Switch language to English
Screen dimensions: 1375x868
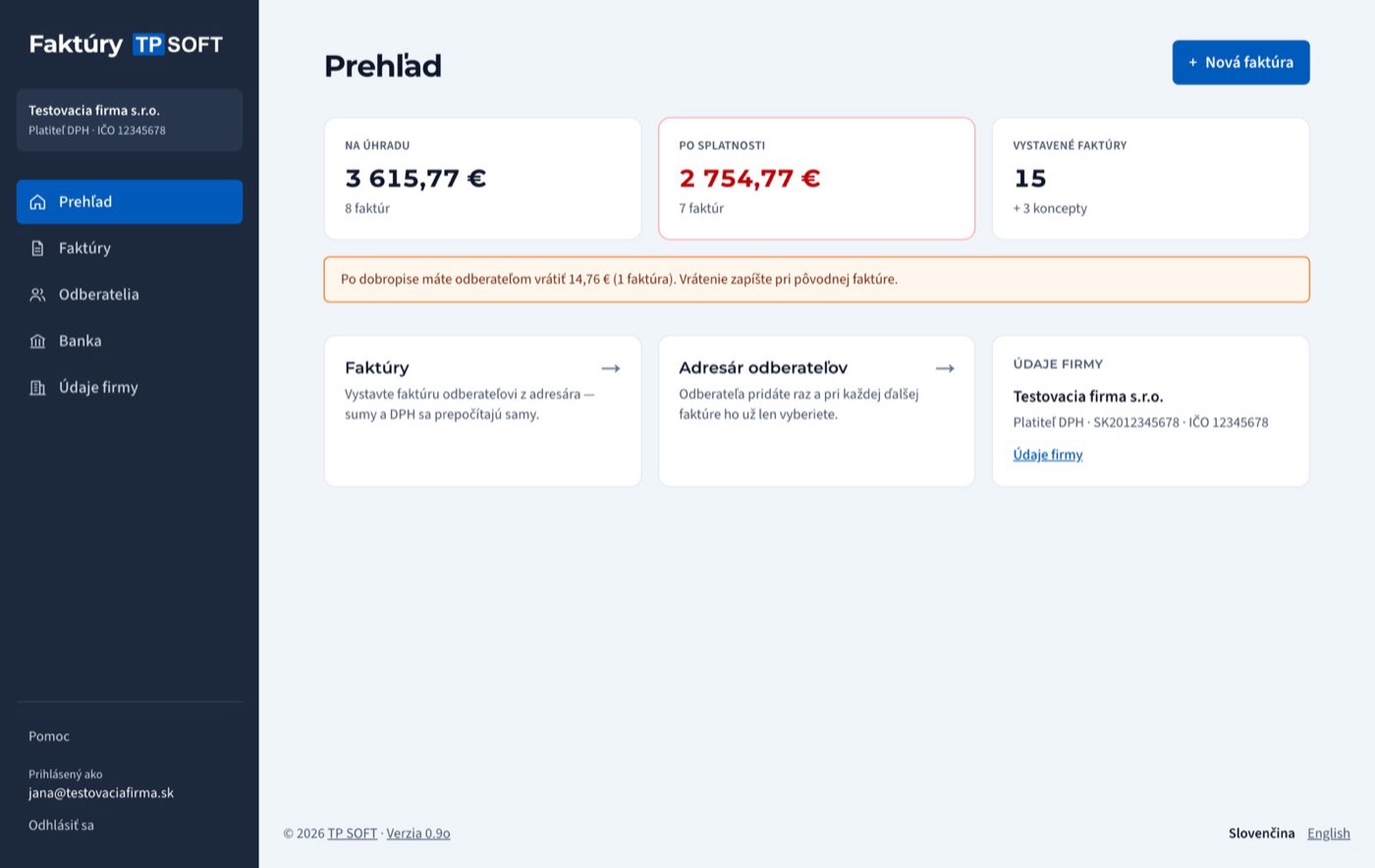coord(1329,834)
